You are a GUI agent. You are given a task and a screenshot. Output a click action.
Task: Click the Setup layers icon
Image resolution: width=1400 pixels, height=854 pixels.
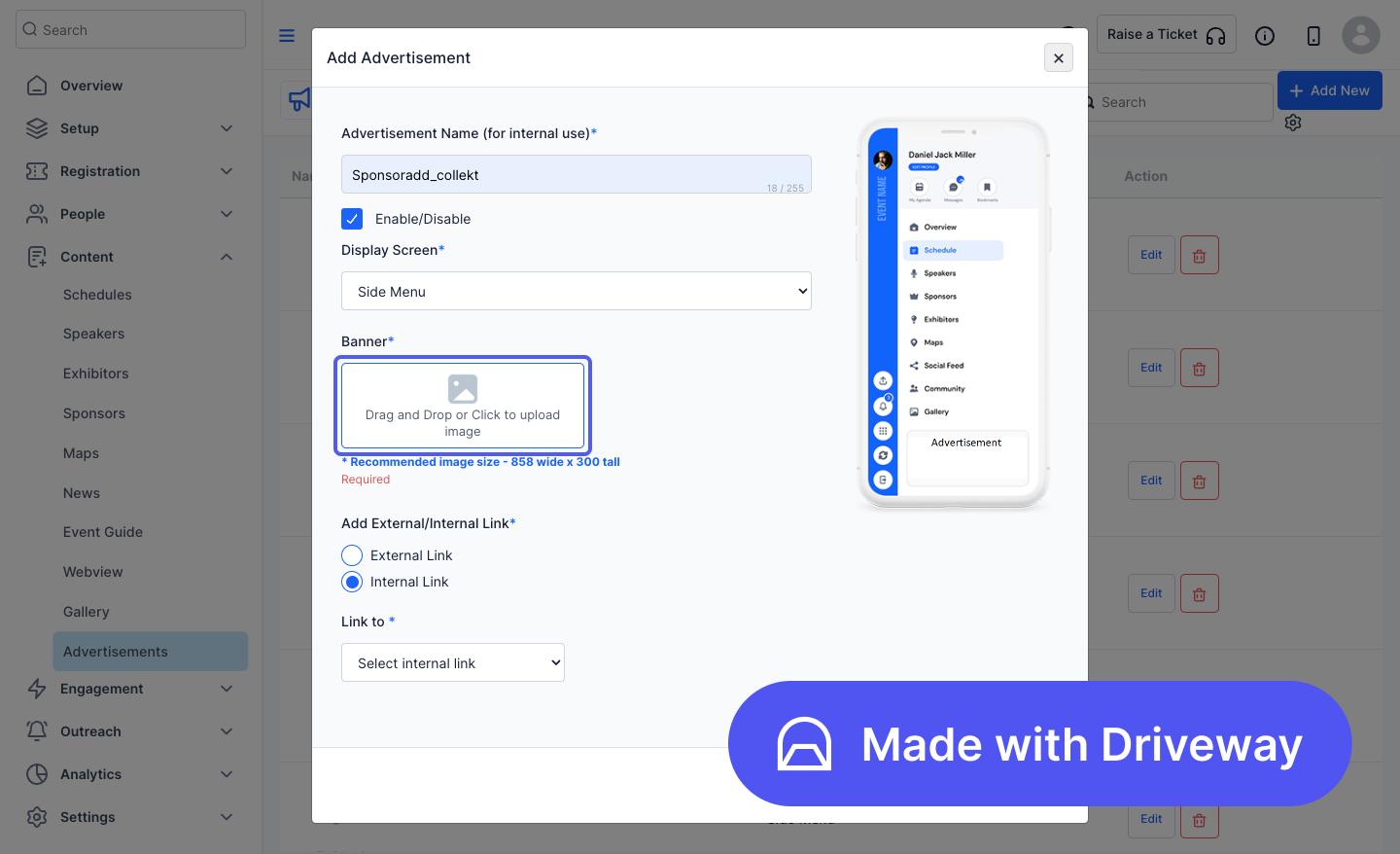coord(37,128)
